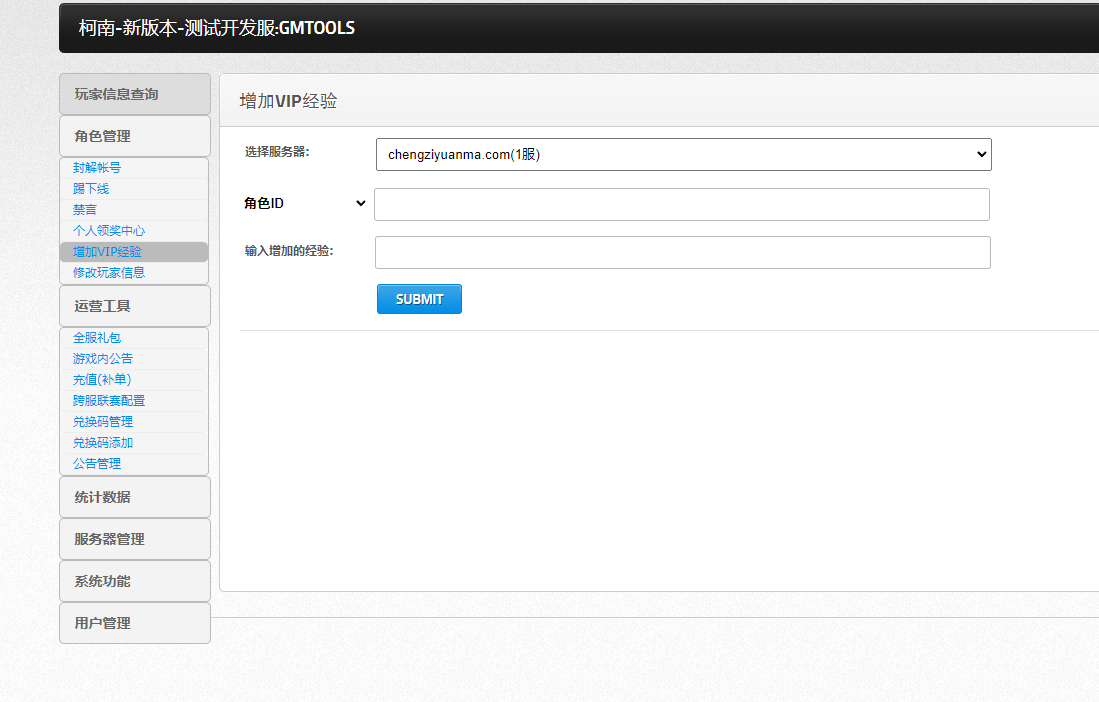The width and height of the screenshot is (1099, 702).
Task: Open 个人领奖中心 in the sidebar
Action: point(109,231)
